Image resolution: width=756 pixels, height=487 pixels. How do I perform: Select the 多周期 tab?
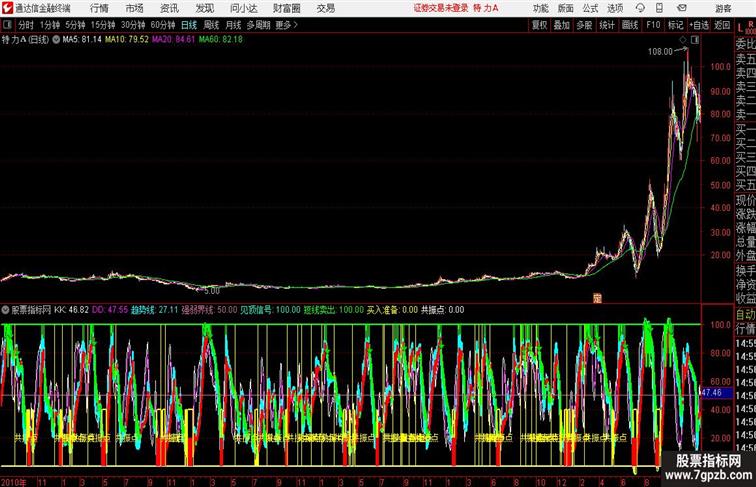click(x=258, y=25)
